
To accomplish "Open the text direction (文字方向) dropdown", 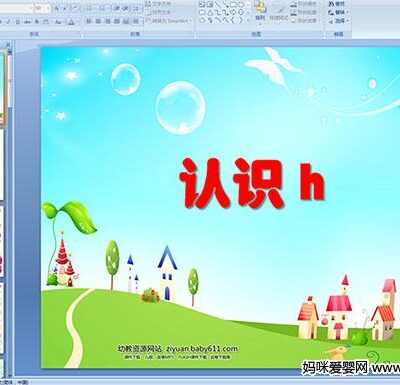I will click(x=161, y=4).
